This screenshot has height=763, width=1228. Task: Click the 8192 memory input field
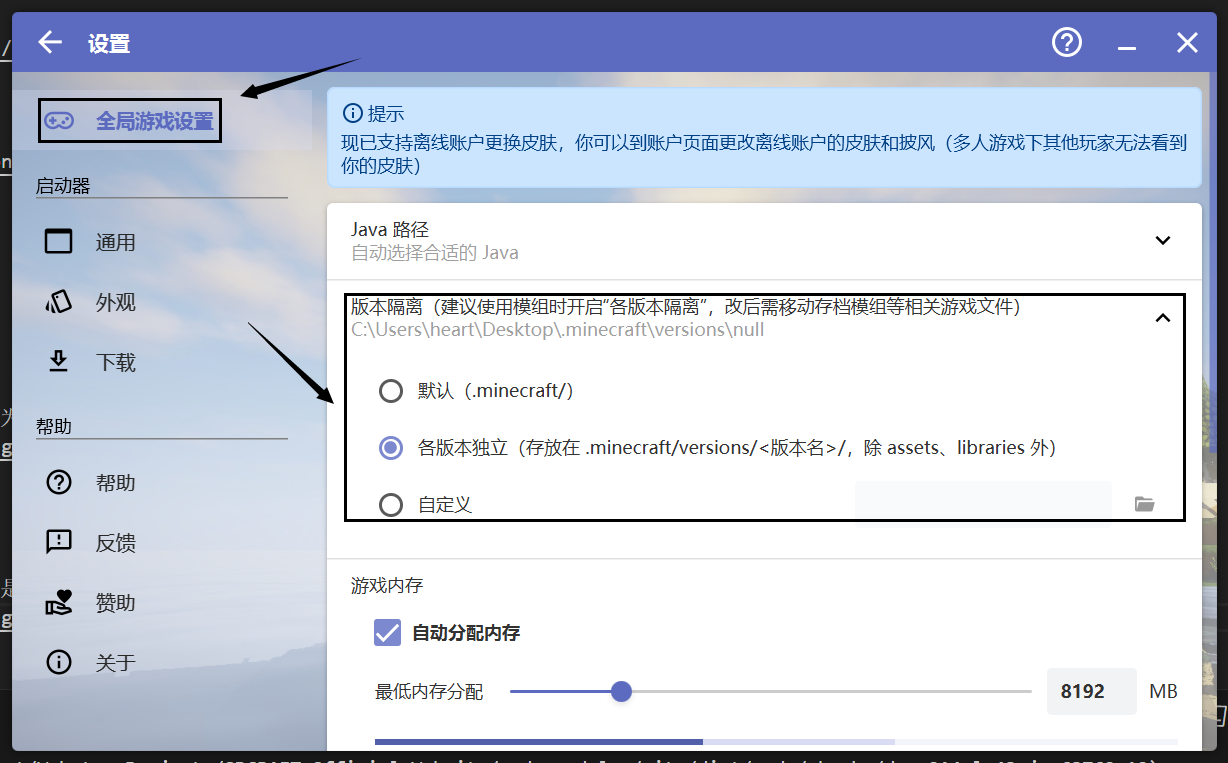[x=1090, y=691]
